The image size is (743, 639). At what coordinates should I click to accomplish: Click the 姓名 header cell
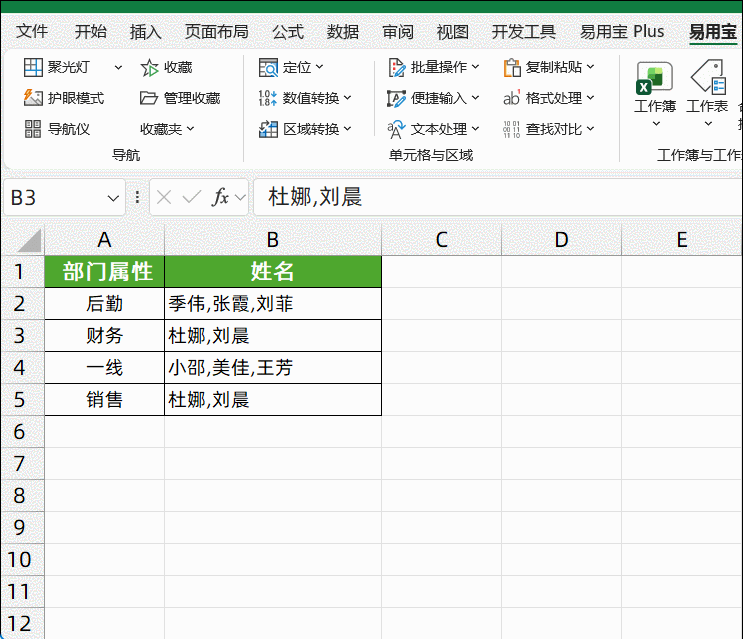click(272, 272)
